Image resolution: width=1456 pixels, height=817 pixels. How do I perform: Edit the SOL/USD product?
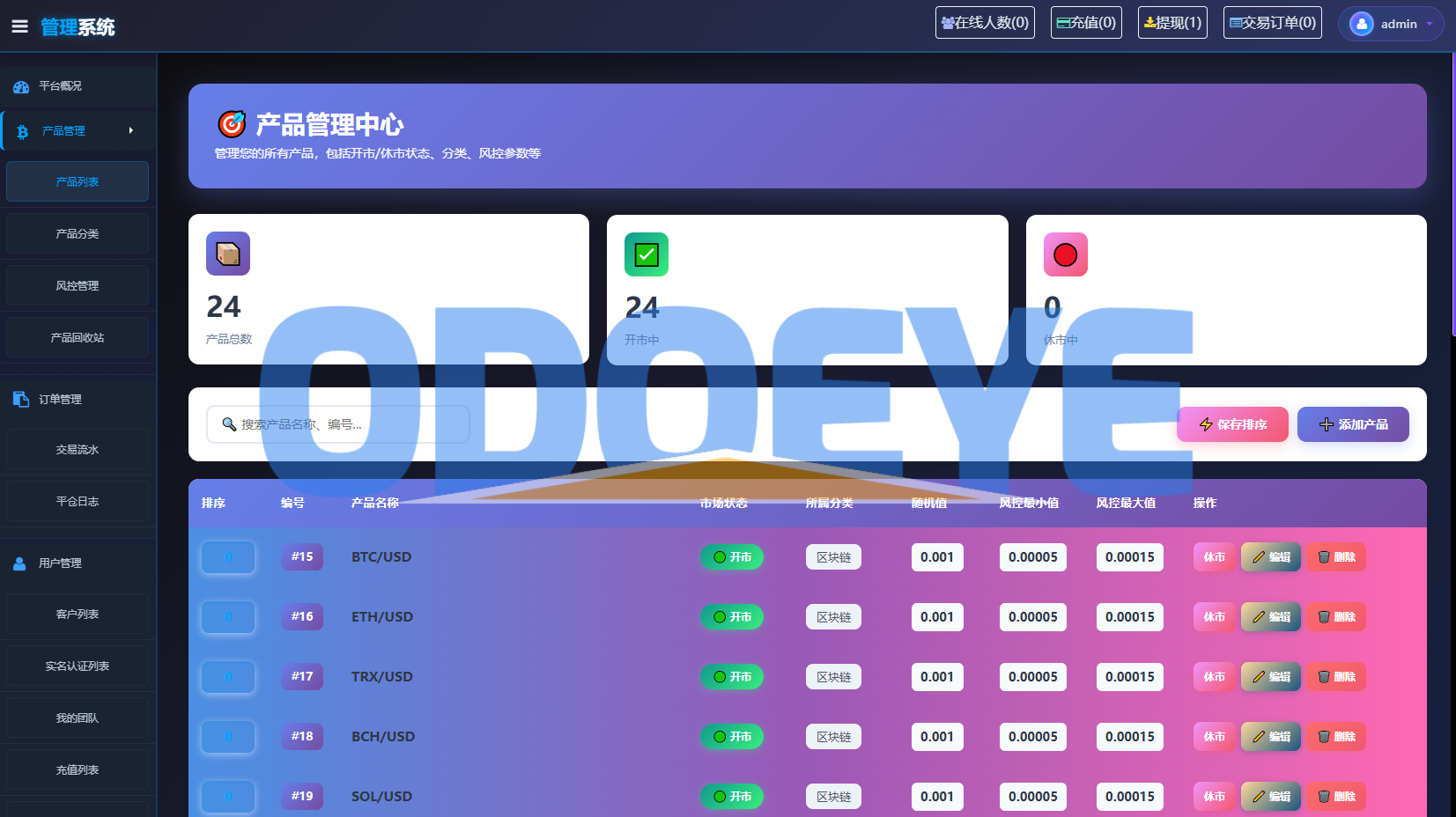pyautogui.click(x=1271, y=797)
